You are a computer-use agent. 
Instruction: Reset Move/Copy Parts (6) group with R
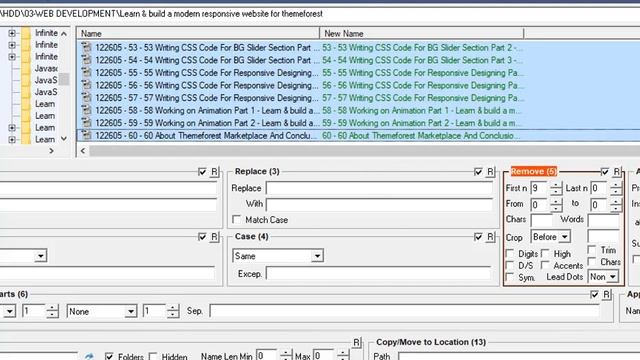click(607, 294)
